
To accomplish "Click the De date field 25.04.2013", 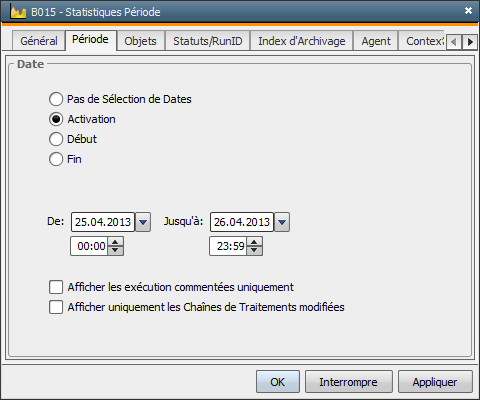I will (x=103, y=222).
